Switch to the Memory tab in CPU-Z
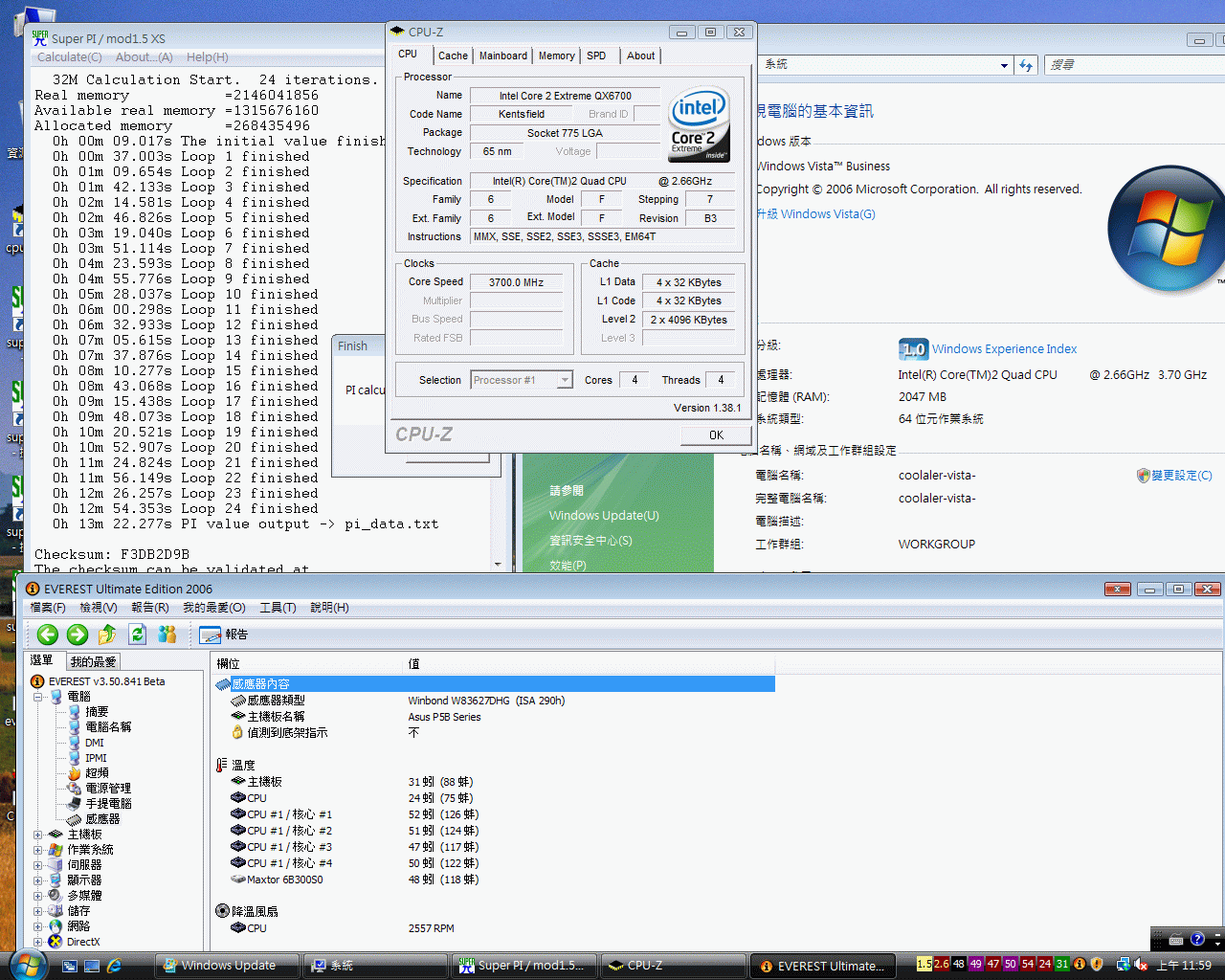1225x980 pixels. pos(557,56)
